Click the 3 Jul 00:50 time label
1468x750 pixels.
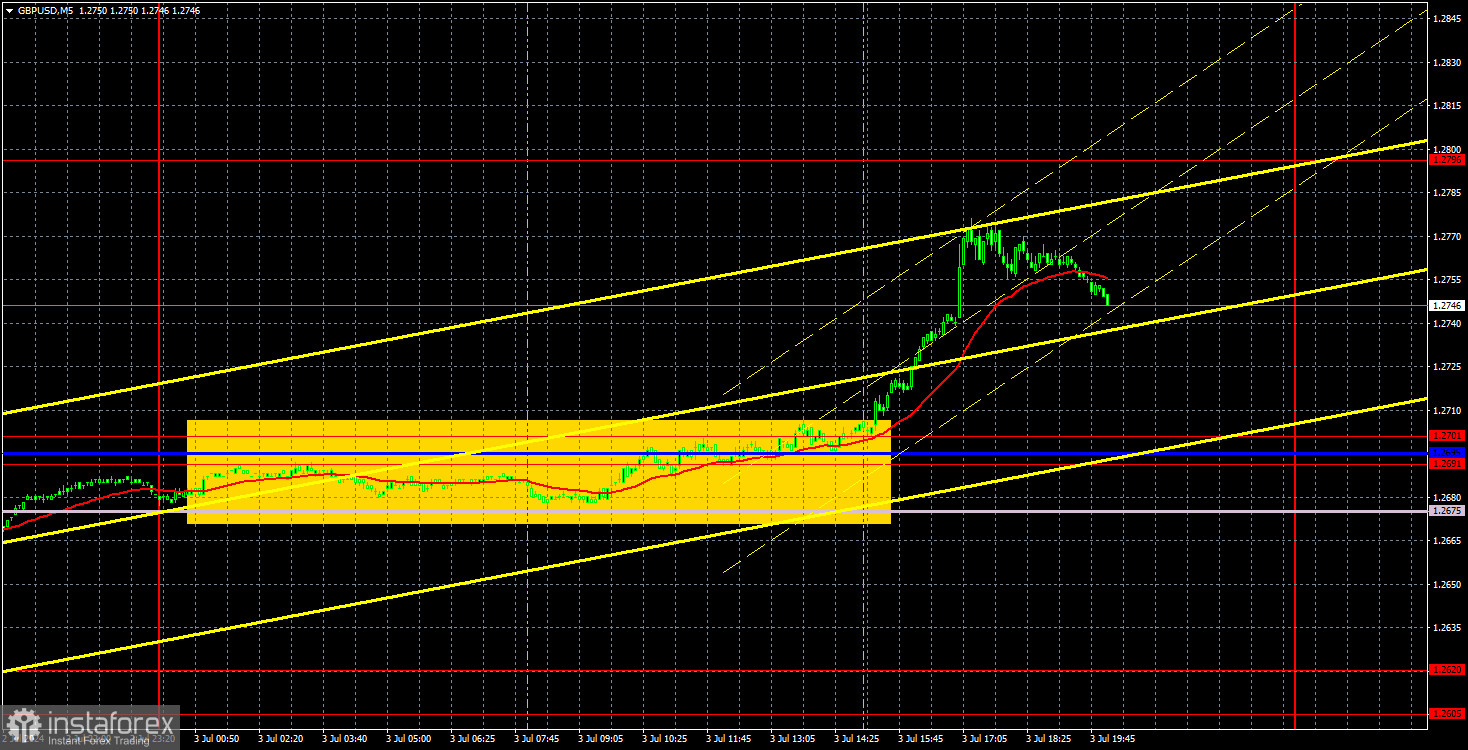coord(217,739)
